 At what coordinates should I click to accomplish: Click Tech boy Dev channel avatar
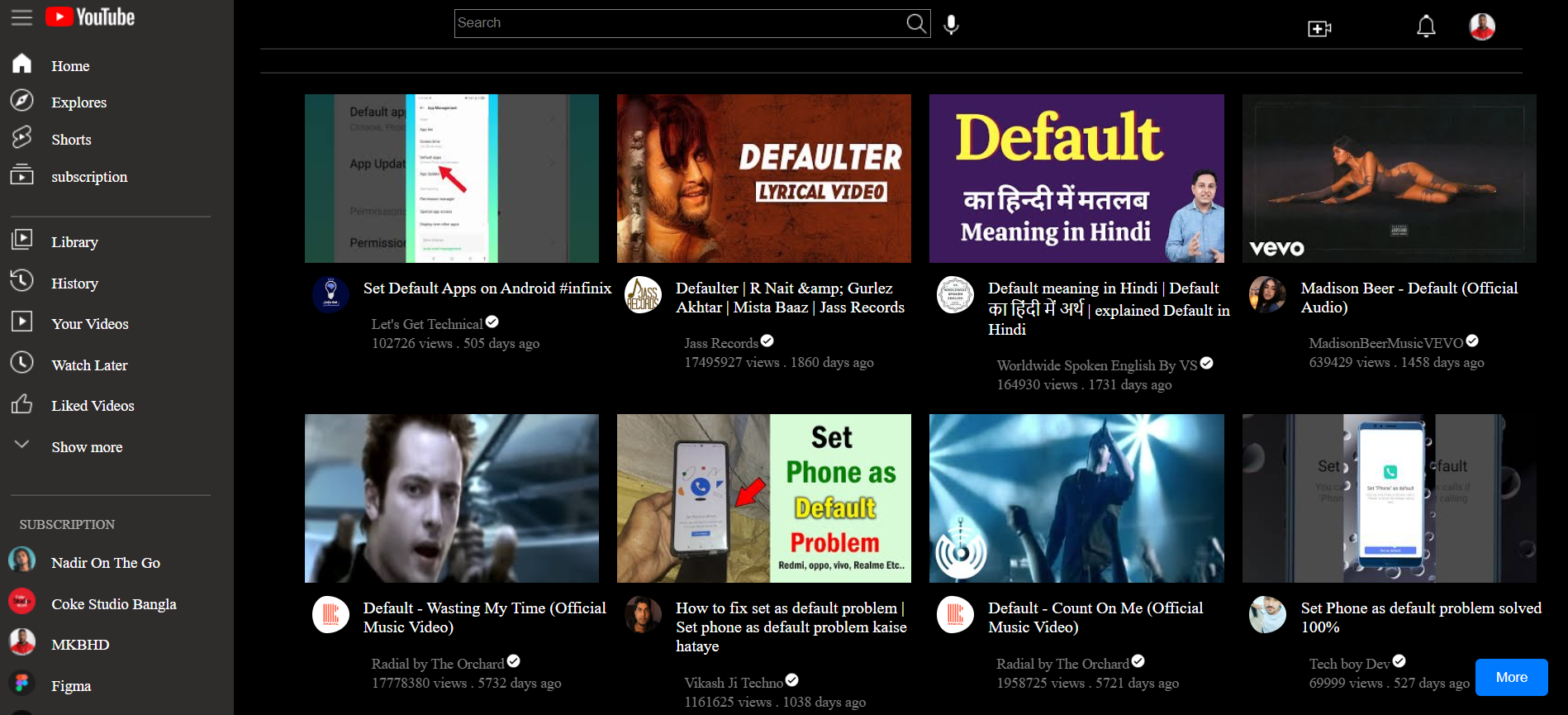coord(1267,614)
